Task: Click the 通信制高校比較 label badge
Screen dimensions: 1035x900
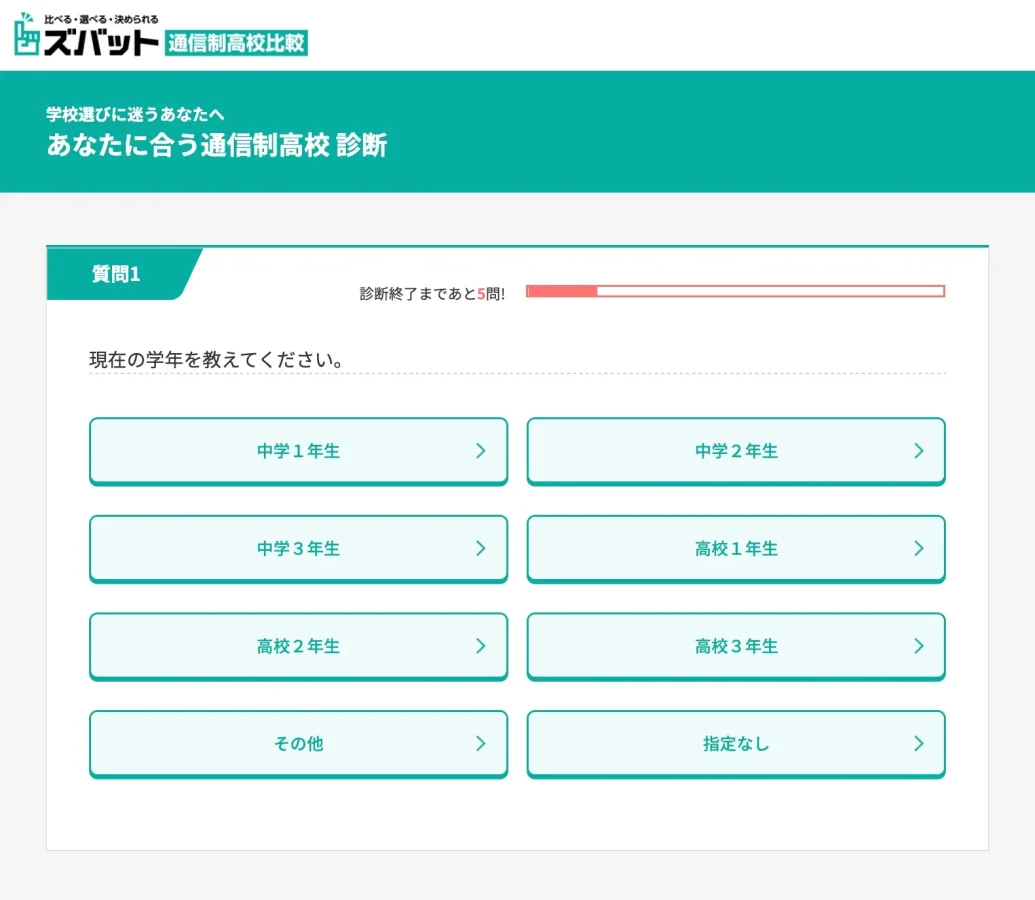Action: coord(237,43)
